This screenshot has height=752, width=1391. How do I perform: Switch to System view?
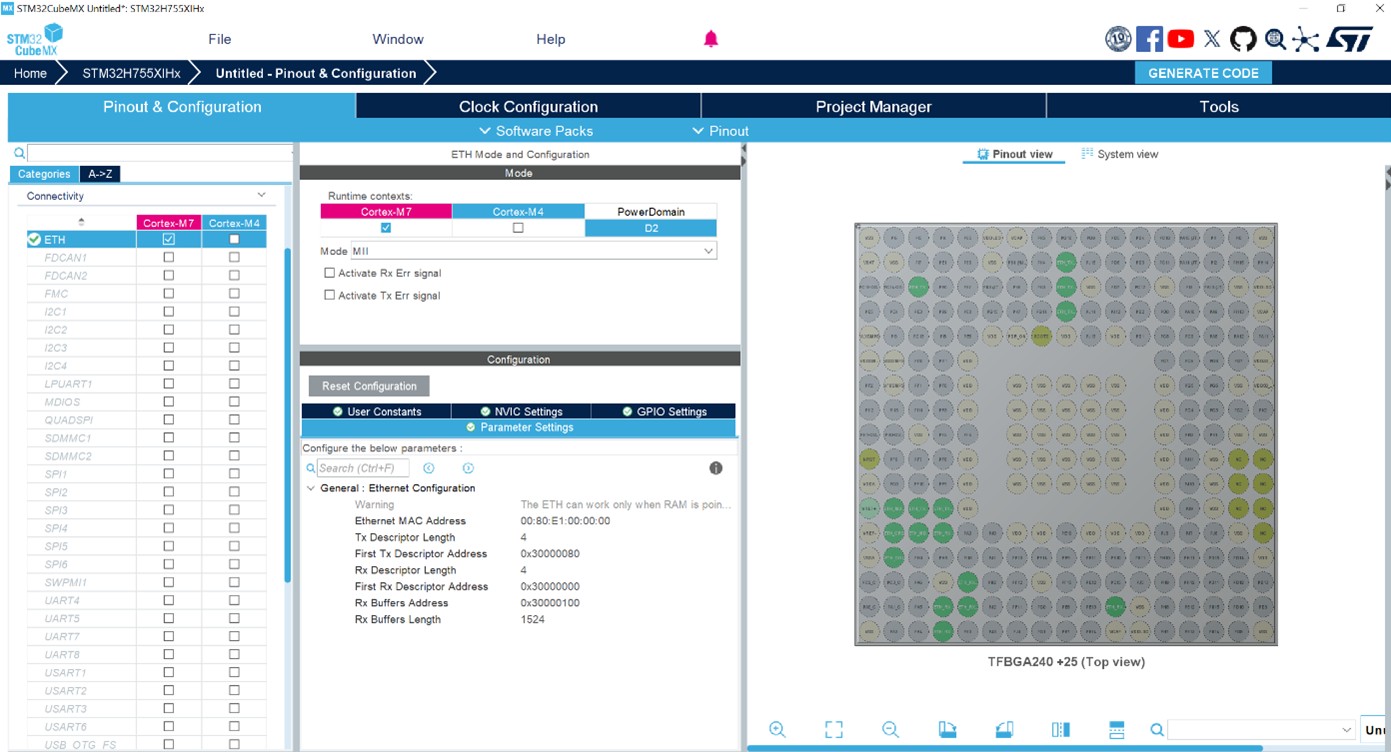tap(1120, 154)
